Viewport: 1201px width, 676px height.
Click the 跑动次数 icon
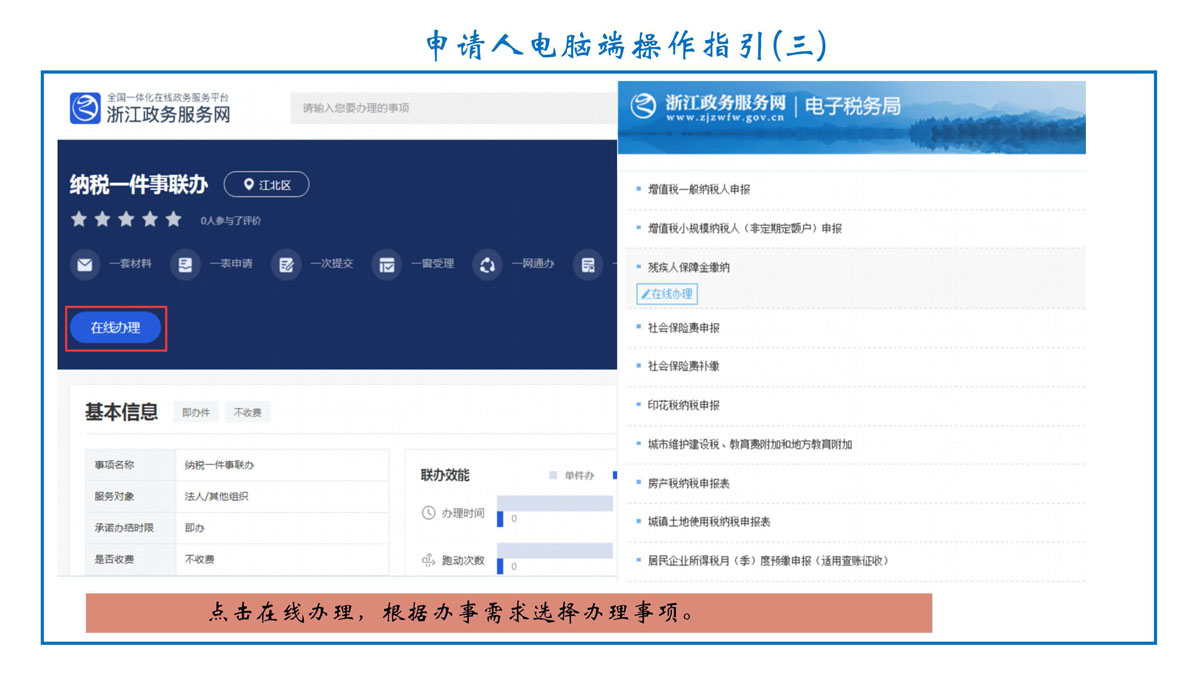[429, 560]
